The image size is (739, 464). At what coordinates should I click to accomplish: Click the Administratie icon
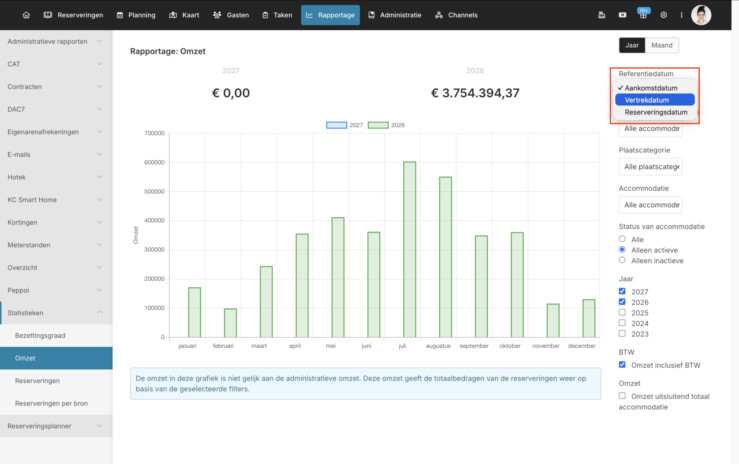(x=371, y=15)
